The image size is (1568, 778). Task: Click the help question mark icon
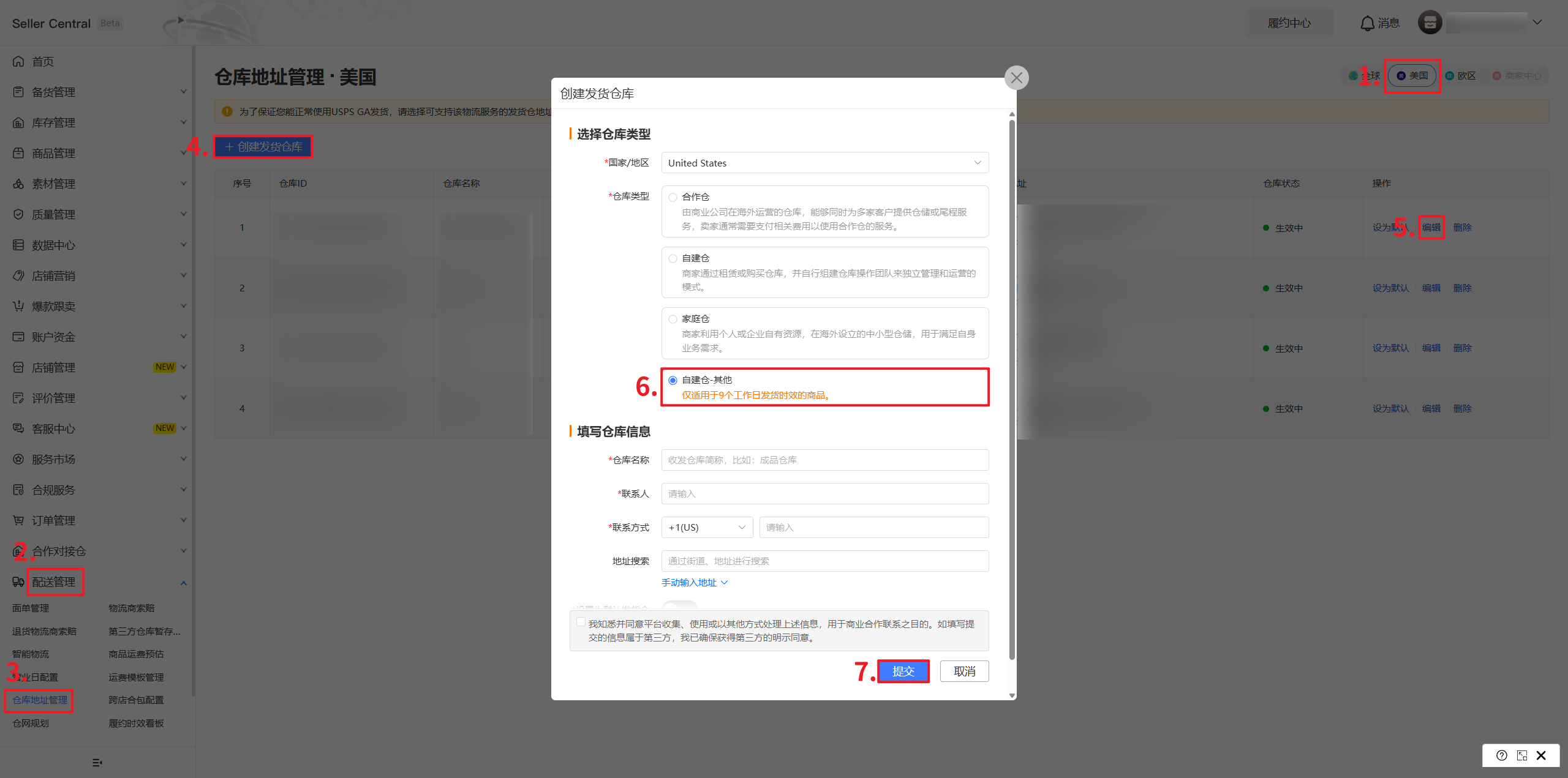1501,755
